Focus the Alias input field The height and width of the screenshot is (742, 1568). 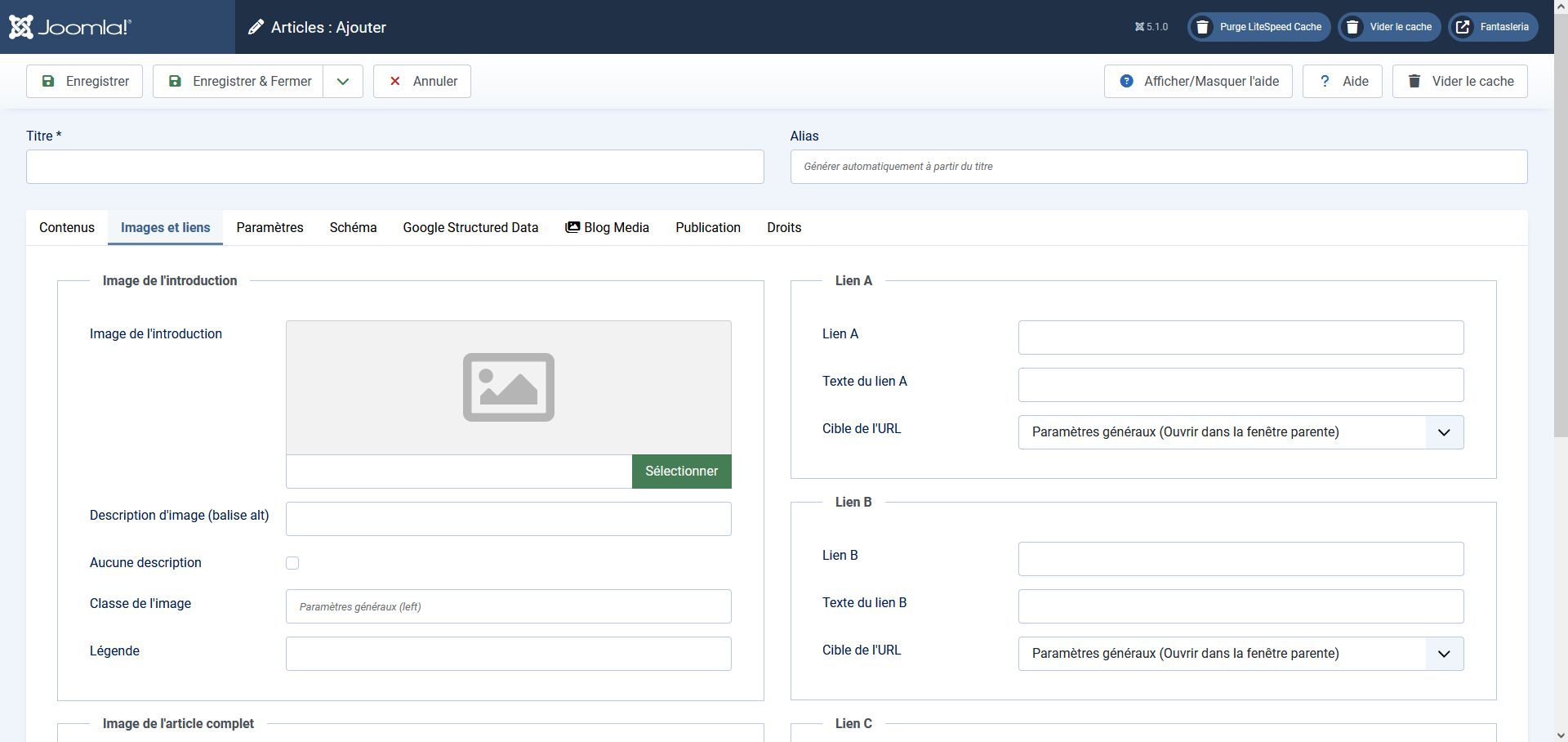click(x=1159, y=167)
